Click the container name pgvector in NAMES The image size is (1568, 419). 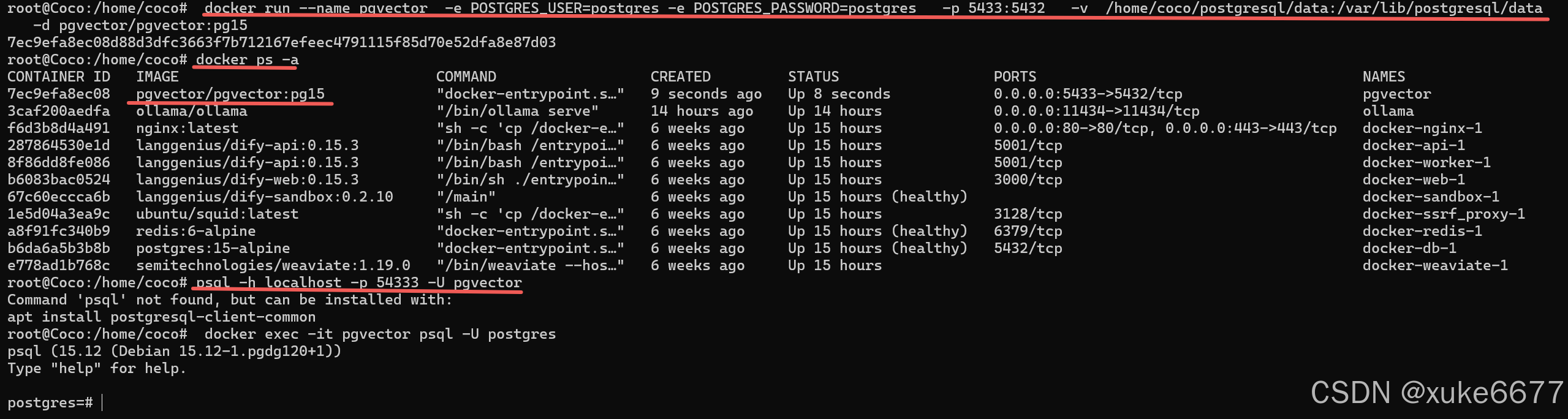click(1397, 94)
